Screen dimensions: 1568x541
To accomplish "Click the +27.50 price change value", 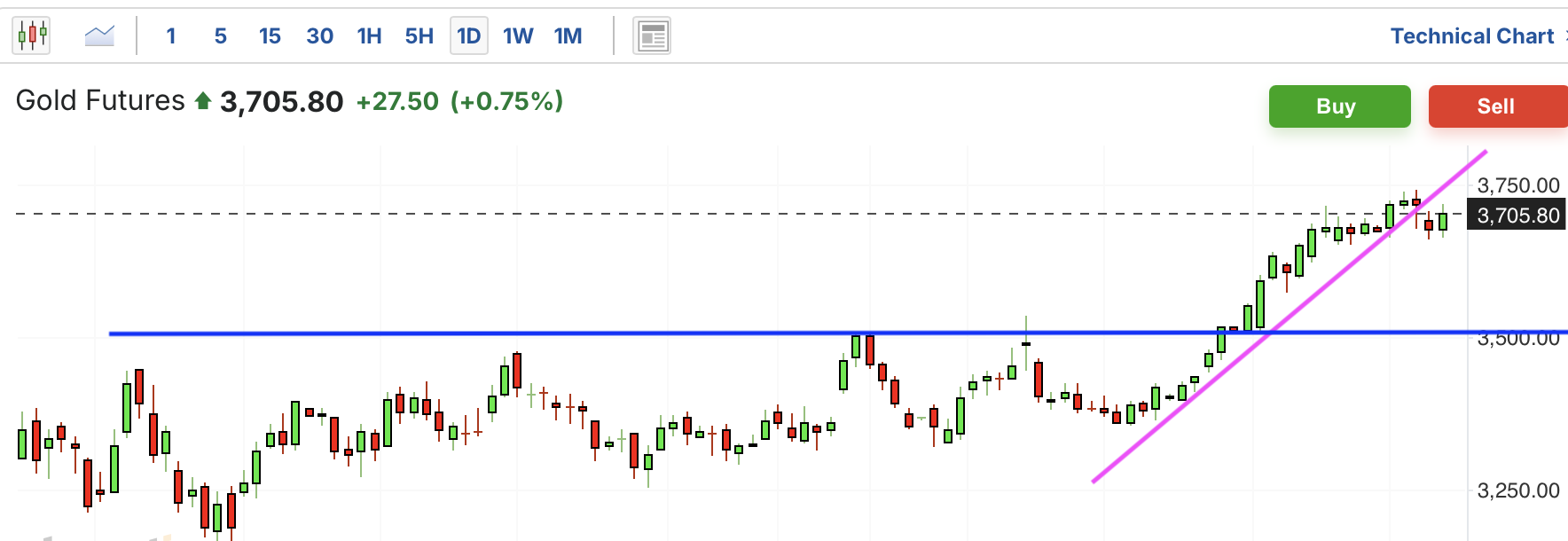I will click(x=397, y=101).
